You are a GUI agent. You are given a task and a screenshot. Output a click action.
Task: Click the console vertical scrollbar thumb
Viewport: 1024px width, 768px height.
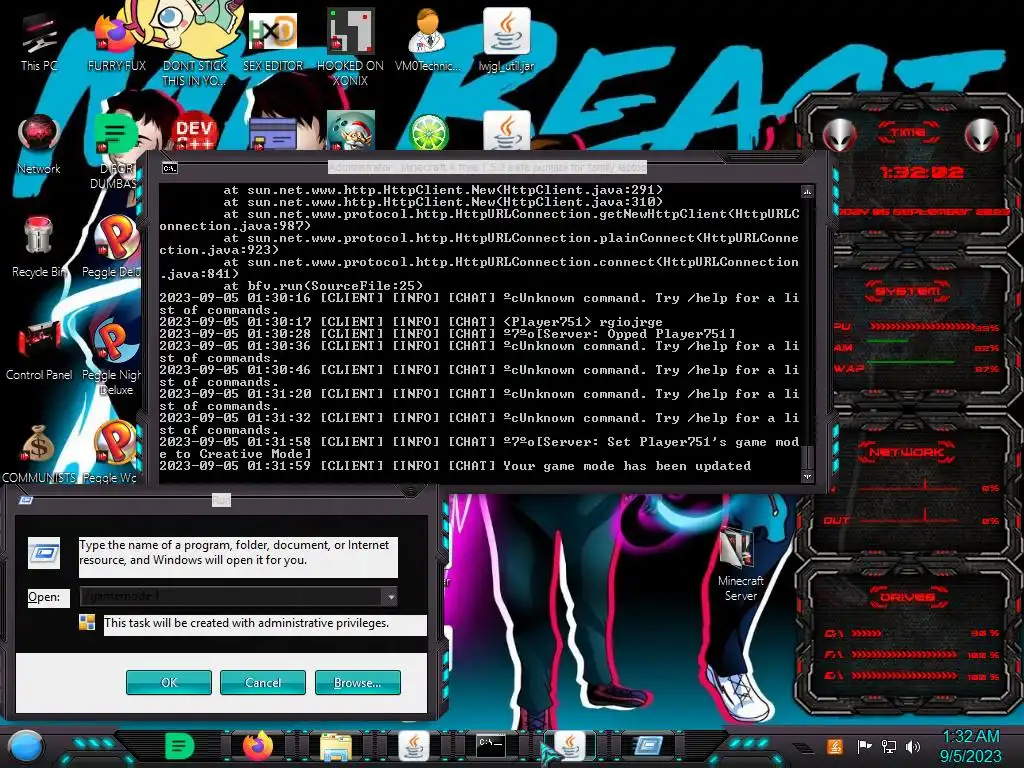point(807,456)
